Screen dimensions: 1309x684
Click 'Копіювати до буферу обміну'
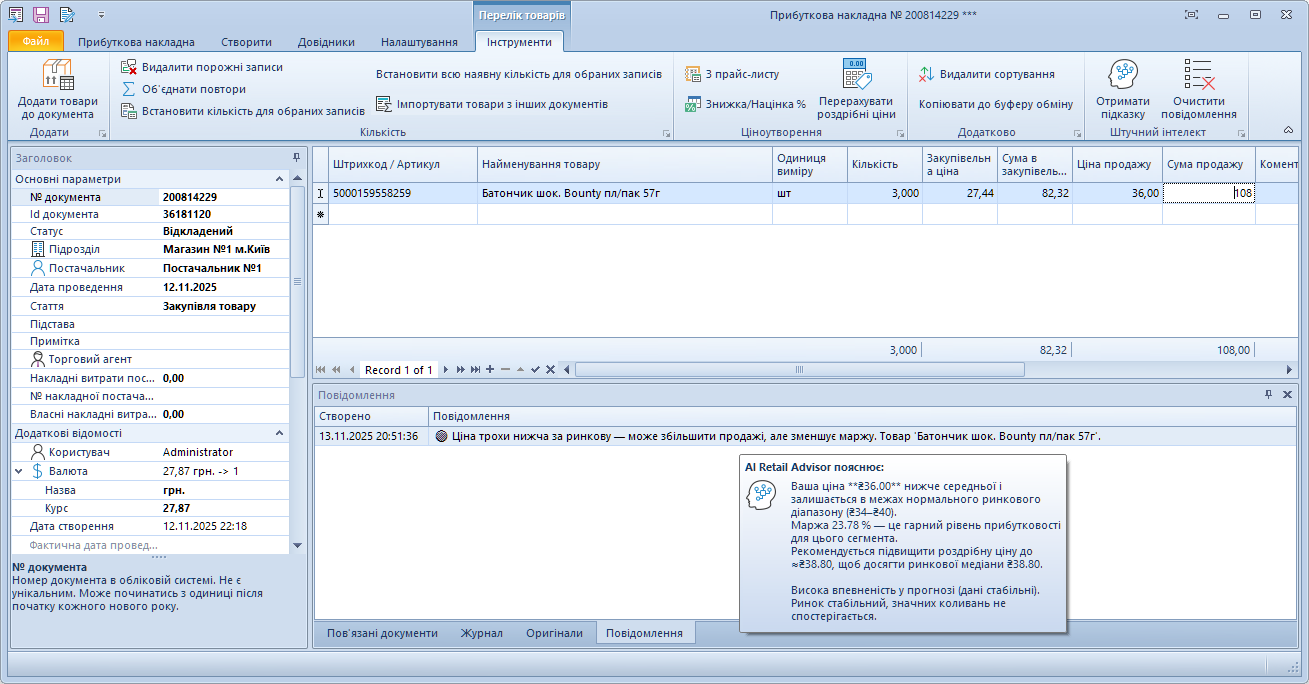pyautogui.click(x=995, y=104)
